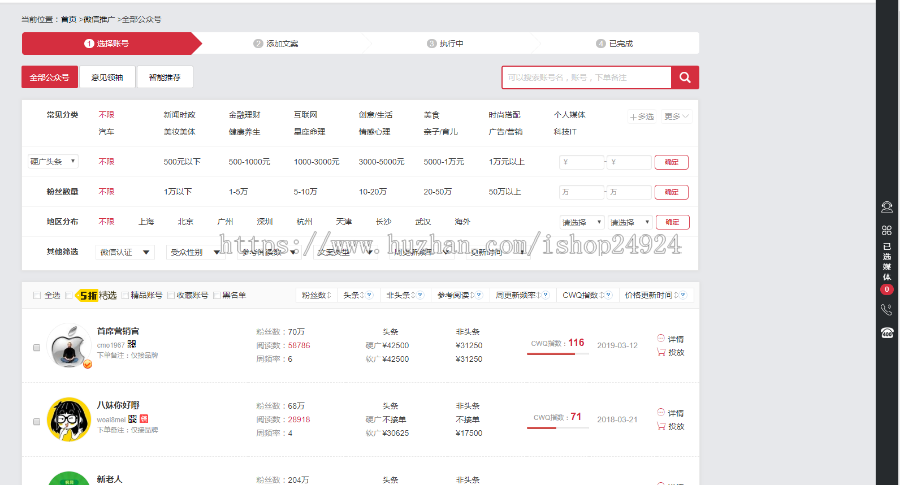Open account name 首席营销官

click(x=118, y=331)
